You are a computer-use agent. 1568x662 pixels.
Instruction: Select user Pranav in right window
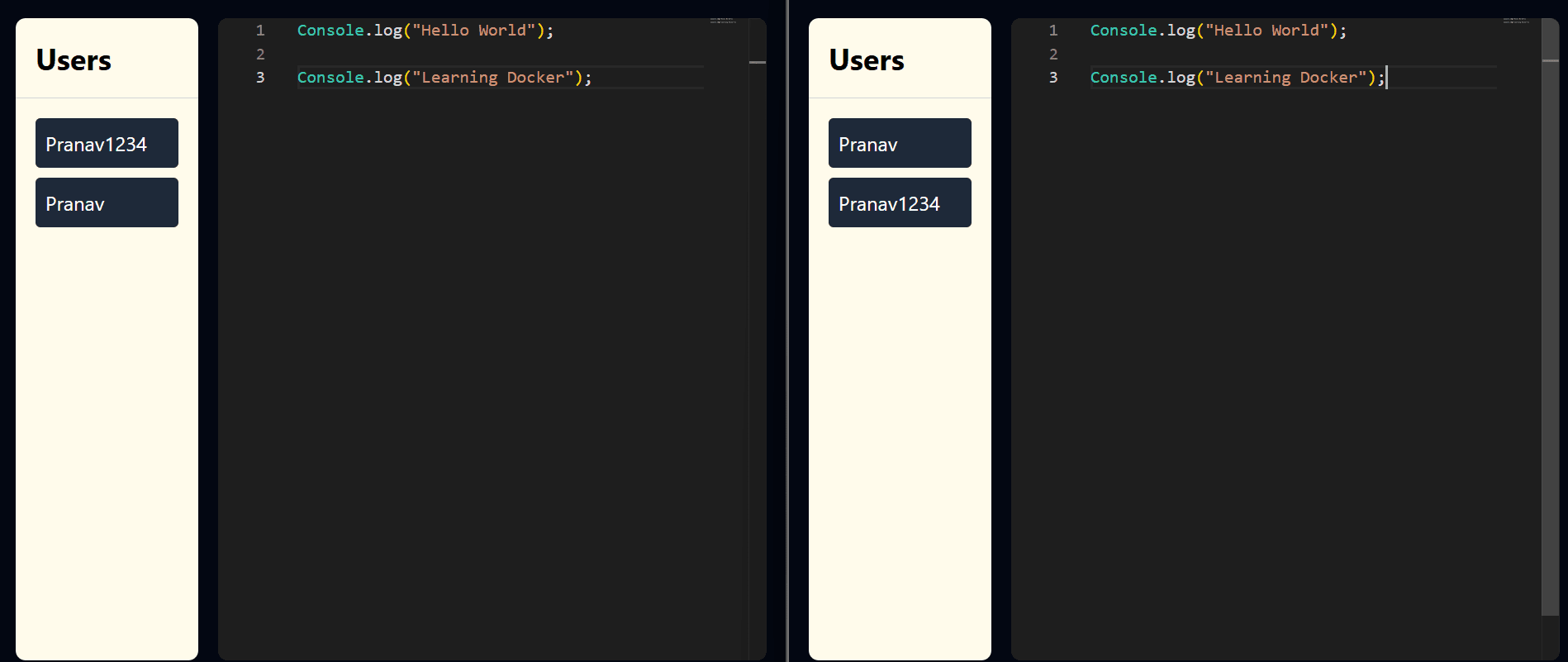[900, 143]
